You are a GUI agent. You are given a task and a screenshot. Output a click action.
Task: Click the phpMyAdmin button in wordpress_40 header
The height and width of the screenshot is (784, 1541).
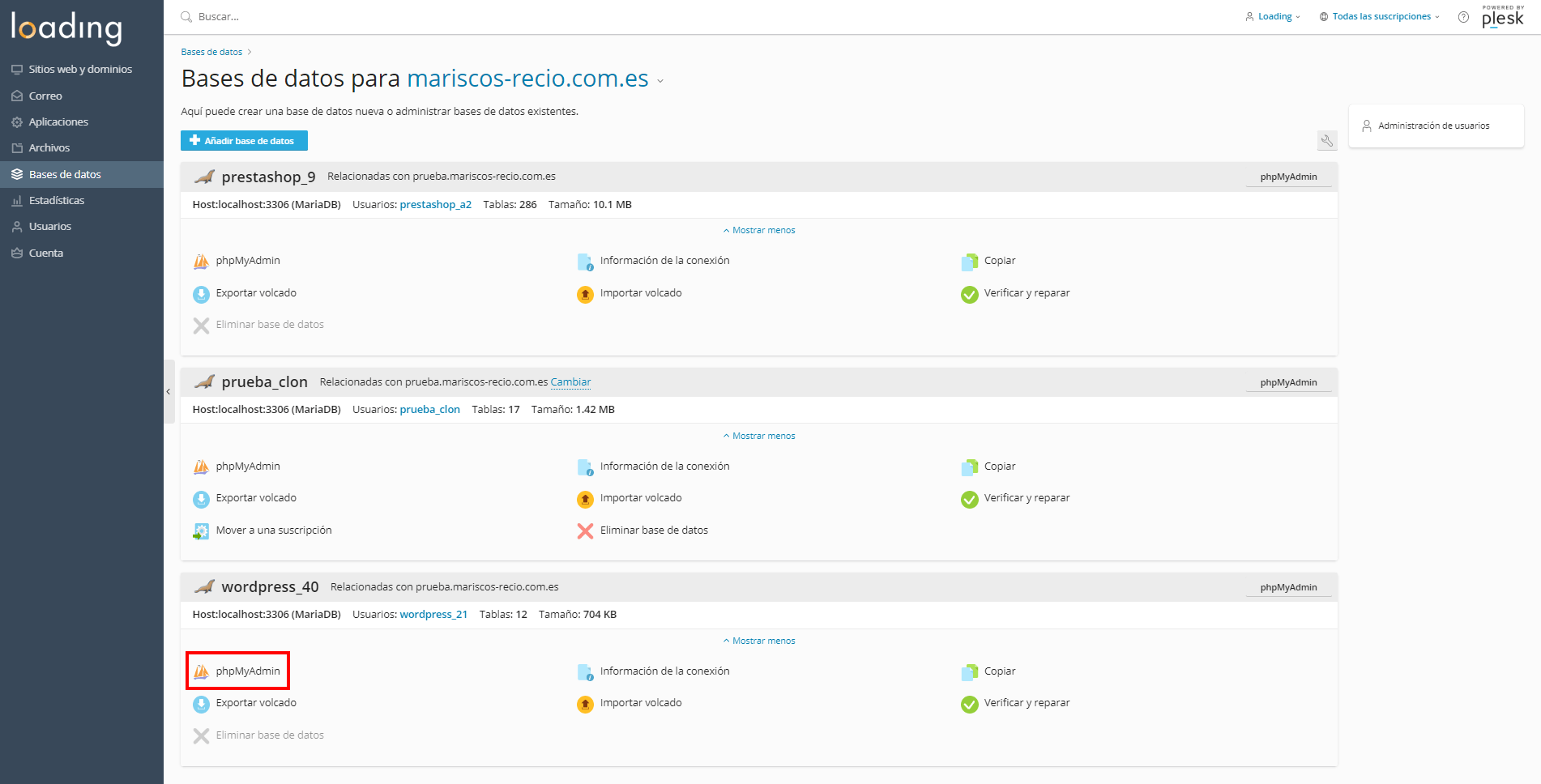tap(1288, 587)
